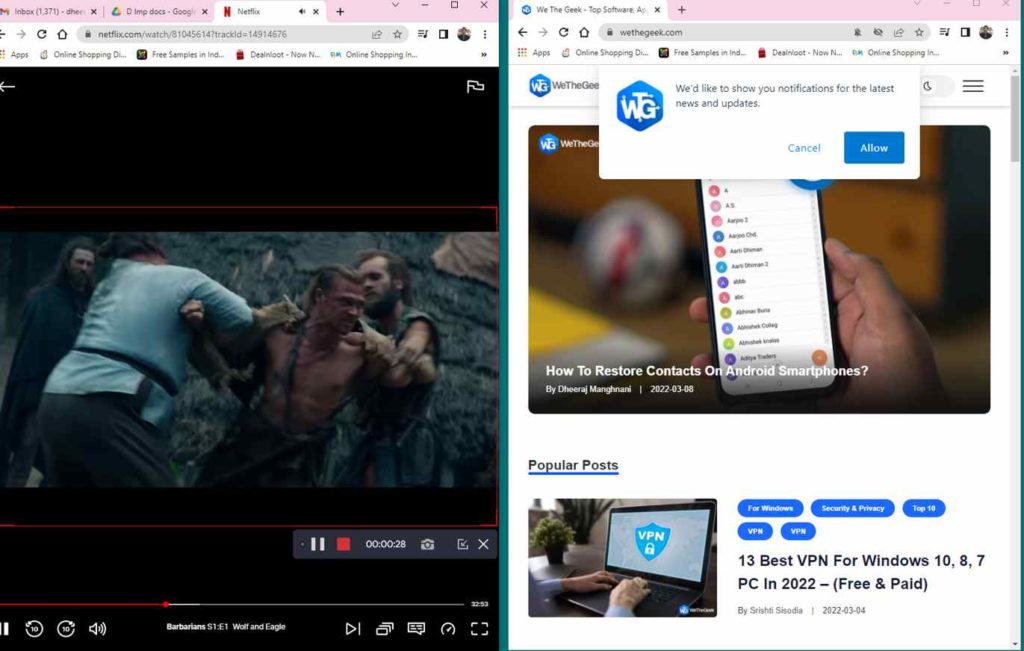The width and height of the screenshot is (1024, 651).
Task: Bookmark wethegeek.com with star icon
Action: [920, 32]
